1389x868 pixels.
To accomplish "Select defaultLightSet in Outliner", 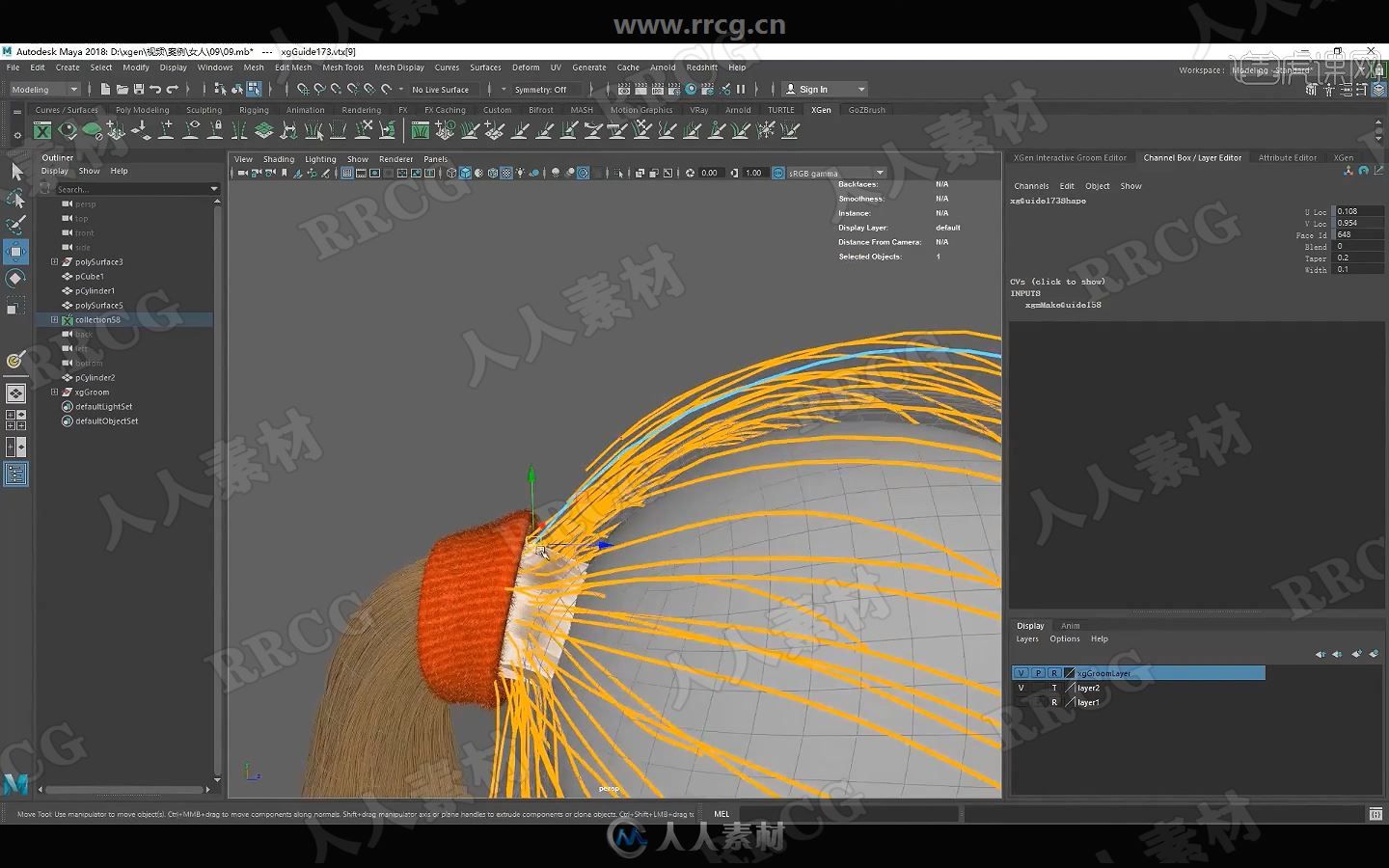I will pos(104,406).
